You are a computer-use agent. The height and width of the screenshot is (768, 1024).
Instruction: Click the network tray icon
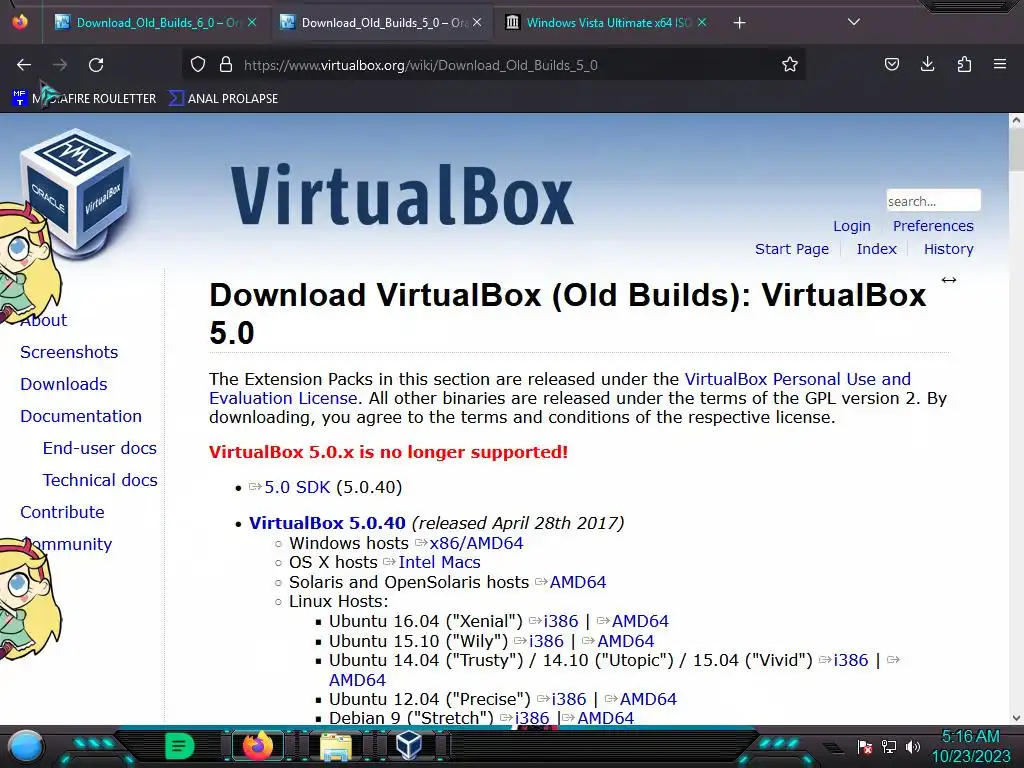pos(888,746)
